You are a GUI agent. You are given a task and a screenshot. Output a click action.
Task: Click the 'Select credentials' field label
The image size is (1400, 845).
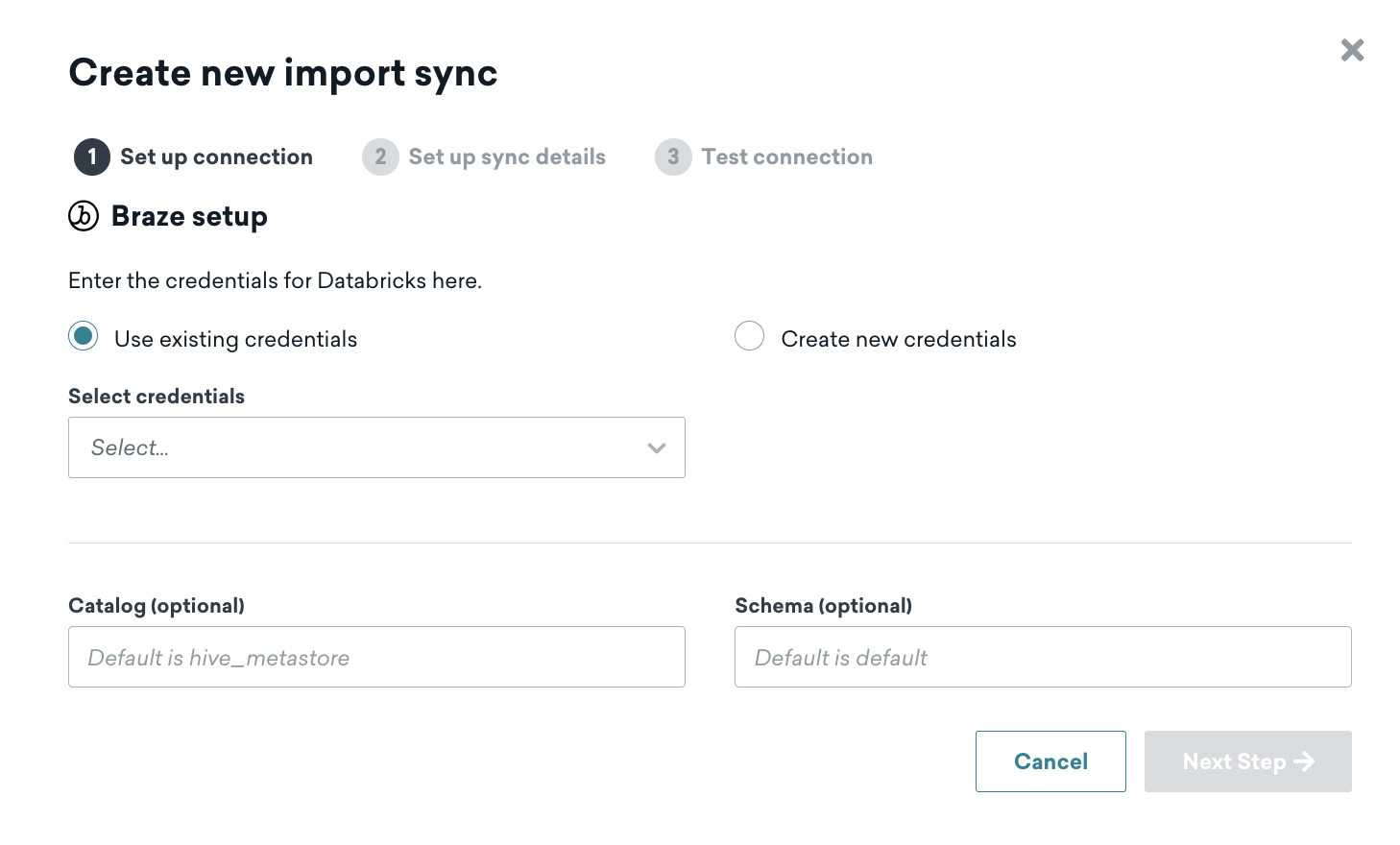(x=157, y=397)
